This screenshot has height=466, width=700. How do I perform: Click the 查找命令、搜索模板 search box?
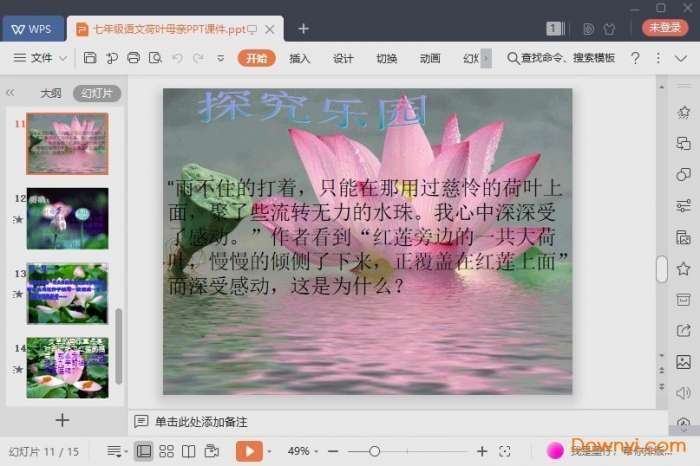(561, 58)
